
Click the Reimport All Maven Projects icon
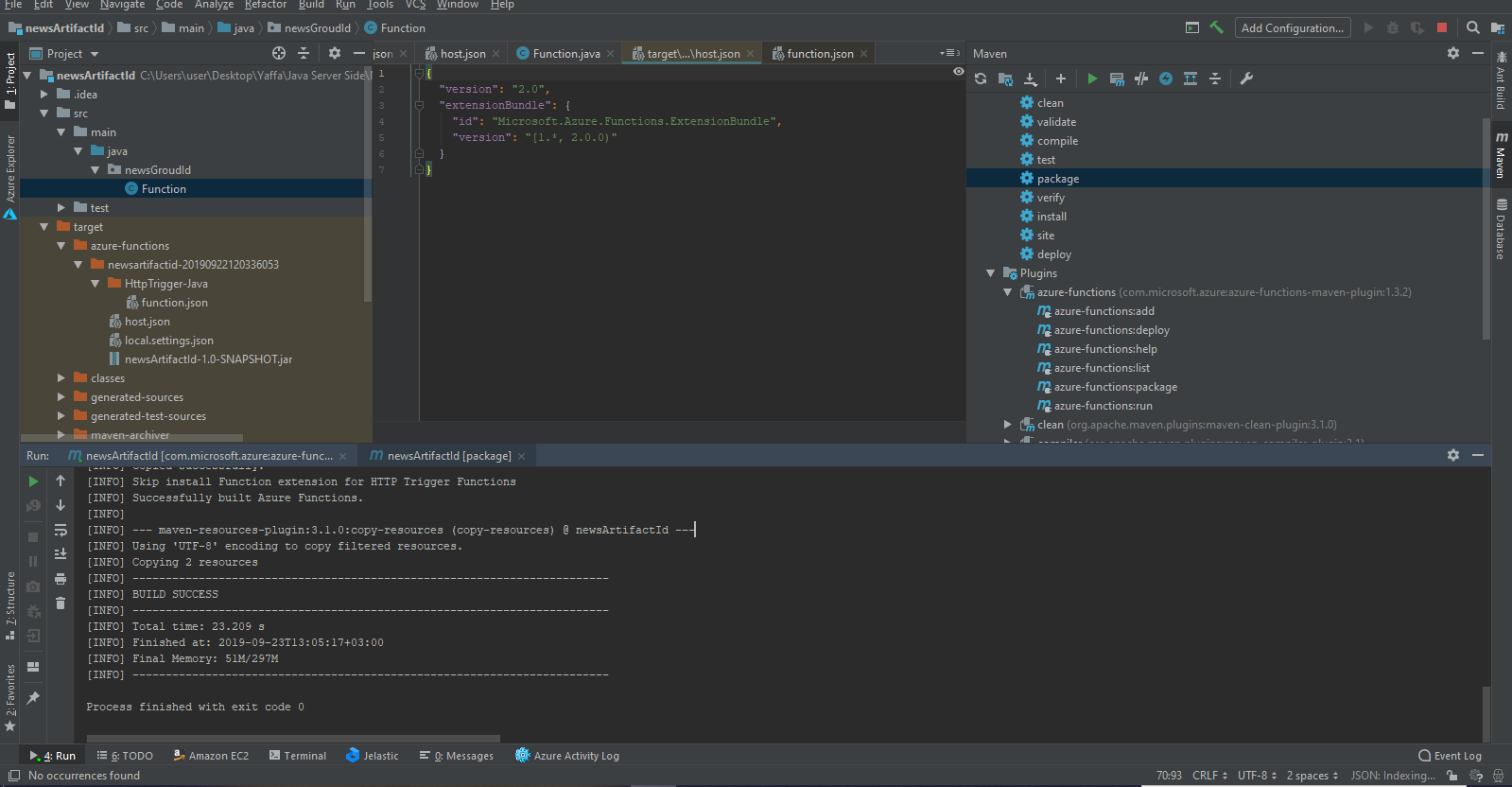981,79
